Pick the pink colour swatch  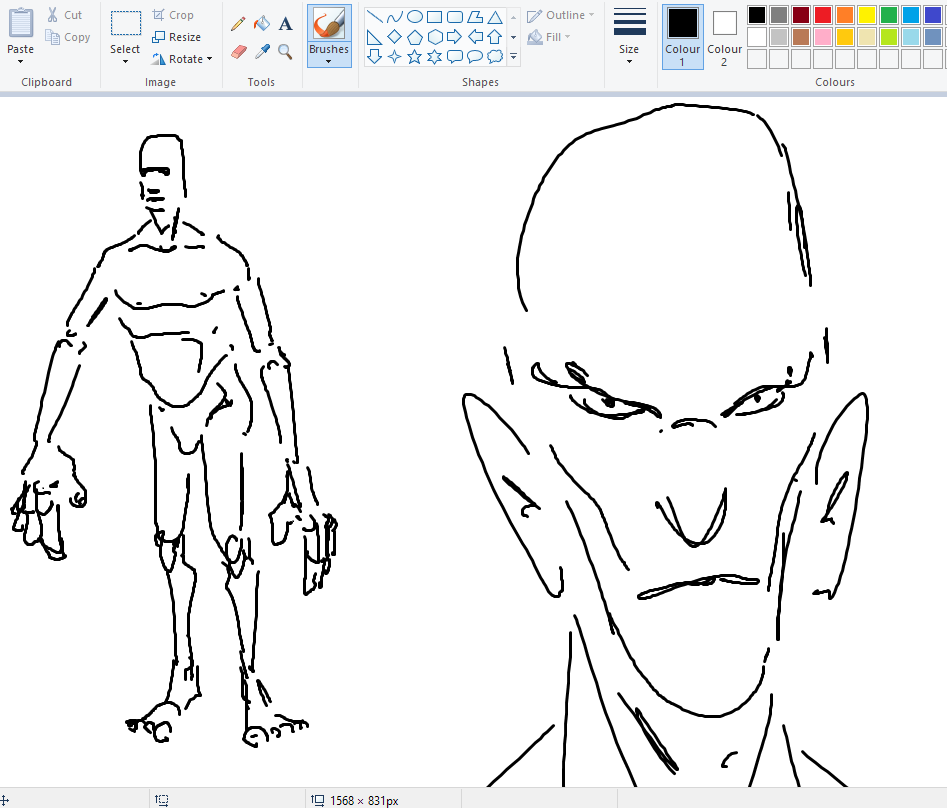point(823,37)
